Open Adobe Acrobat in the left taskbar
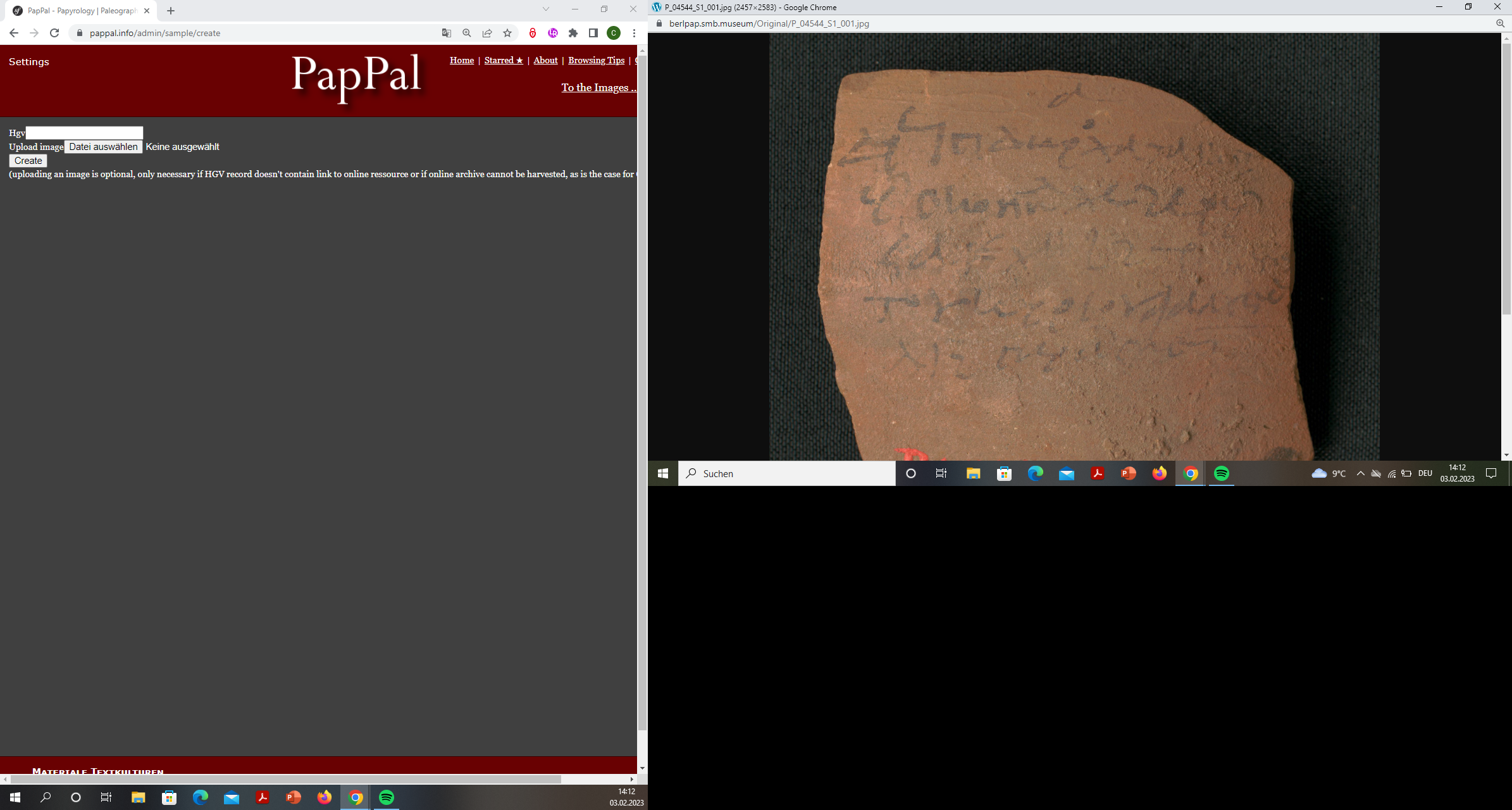 point(262,797)
